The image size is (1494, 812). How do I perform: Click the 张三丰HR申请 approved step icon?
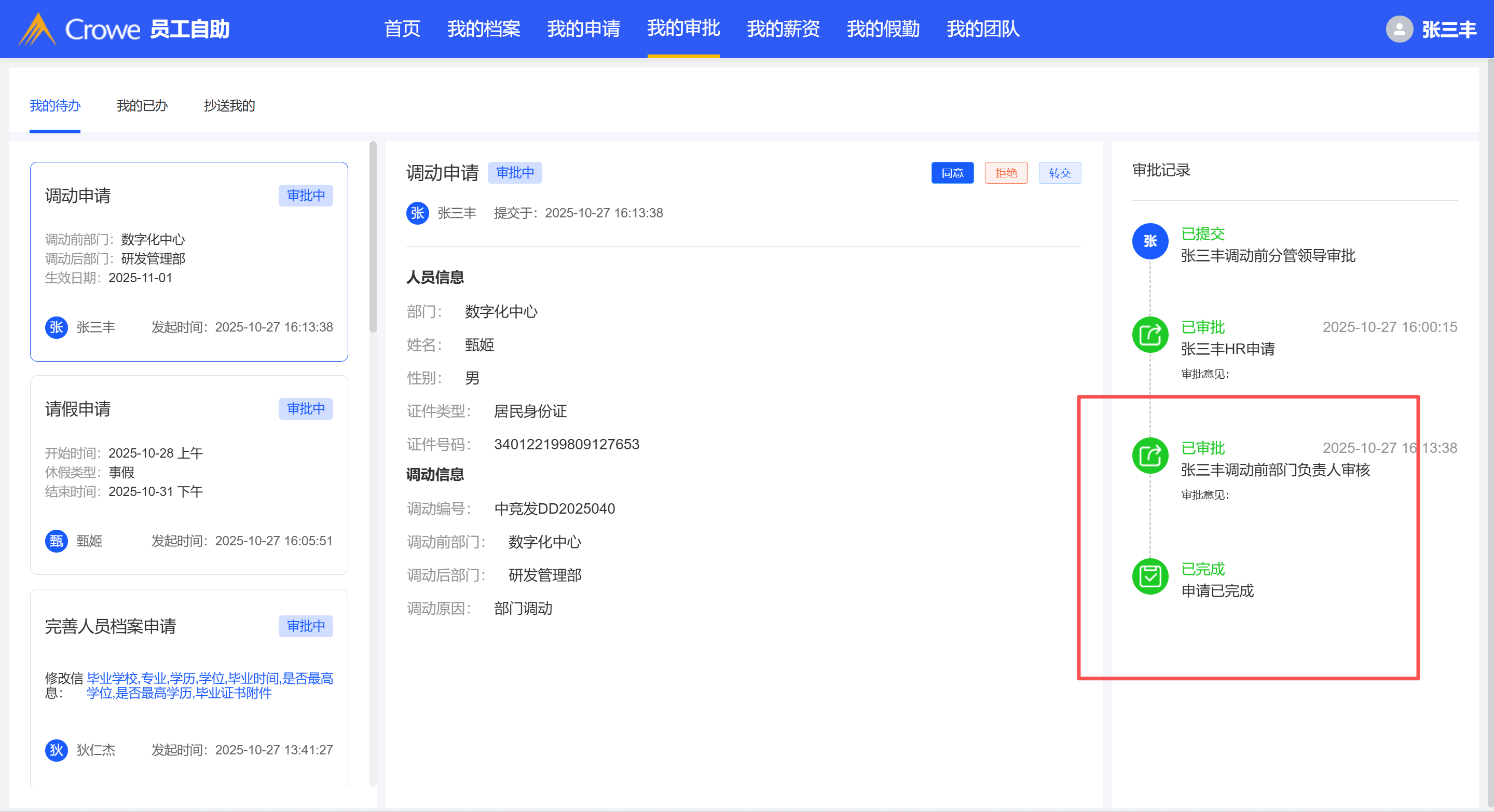[x=1149, y=335]
